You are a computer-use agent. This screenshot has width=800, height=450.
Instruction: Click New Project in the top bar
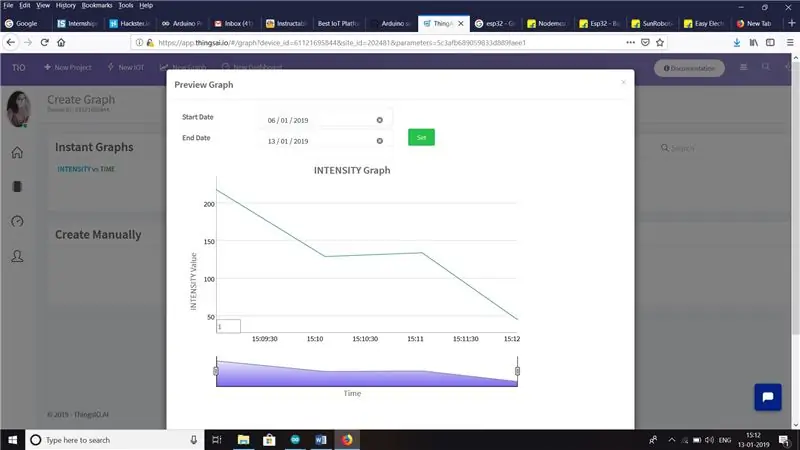pos(68,67)
